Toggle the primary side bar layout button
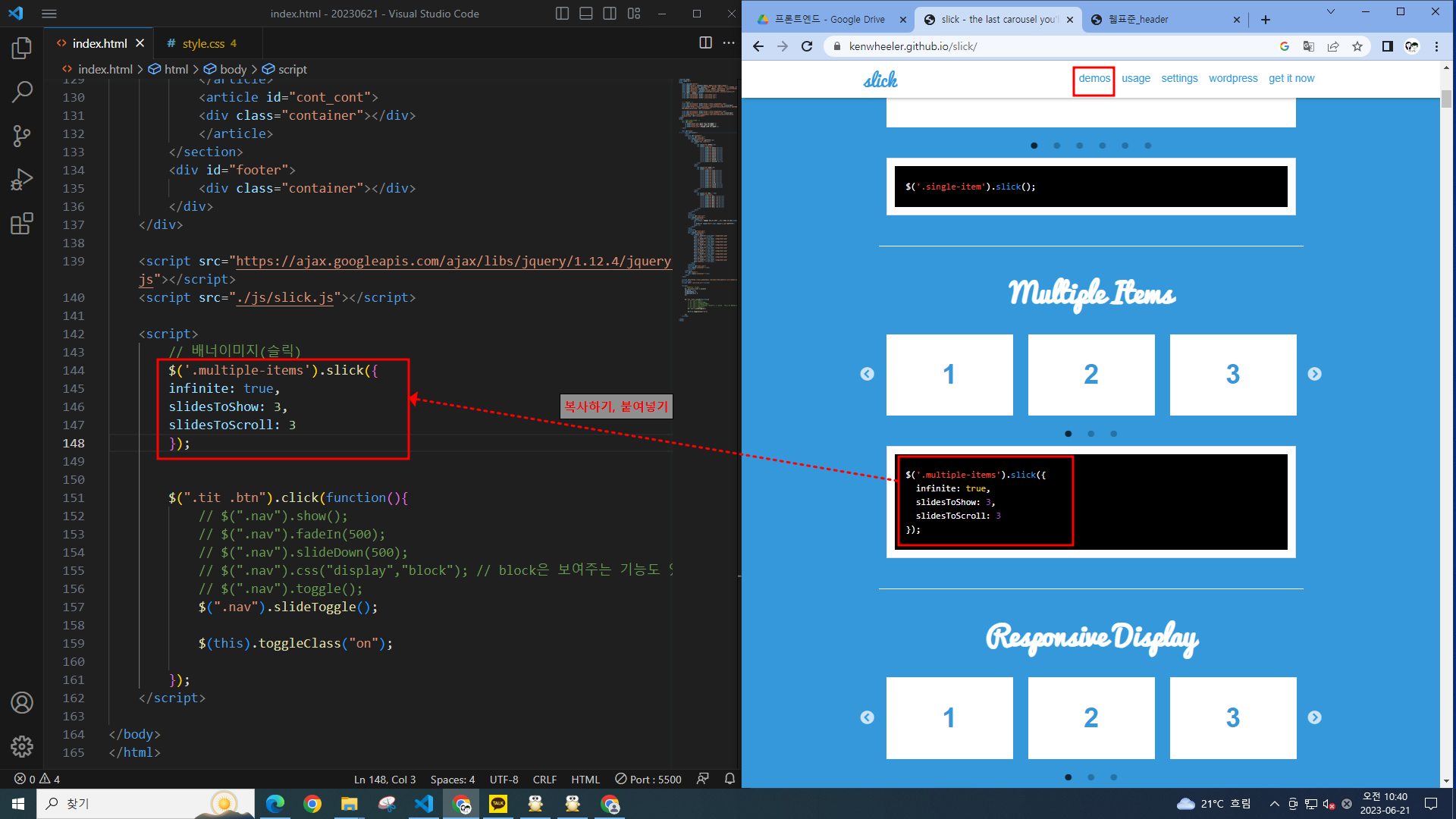This screenshot has height=819, width=1456. (562, 14)
